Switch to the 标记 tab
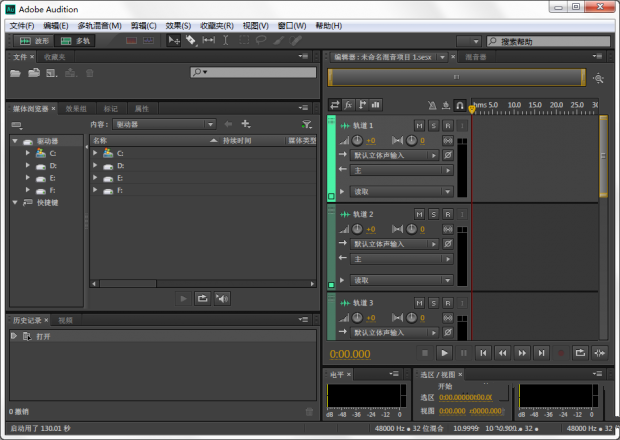The width and height of the screenshot is (620, 440). point(111,109)
